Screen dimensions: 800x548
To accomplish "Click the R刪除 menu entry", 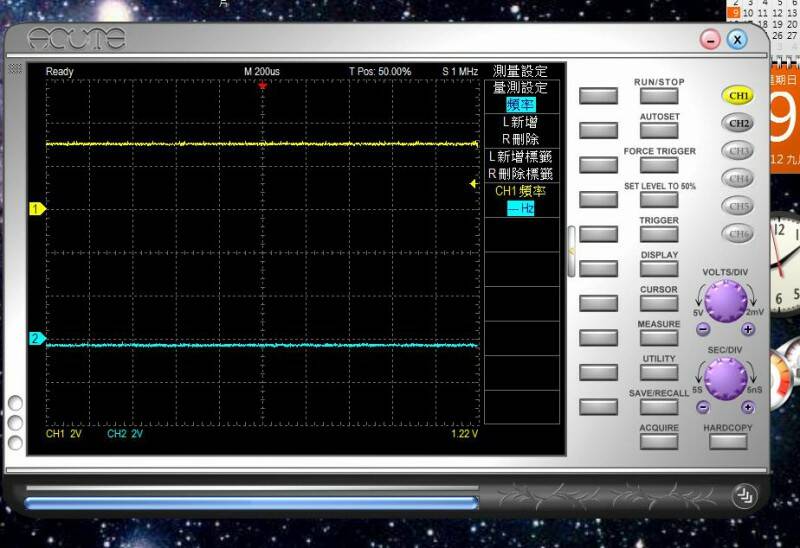I will click(520, 139).
